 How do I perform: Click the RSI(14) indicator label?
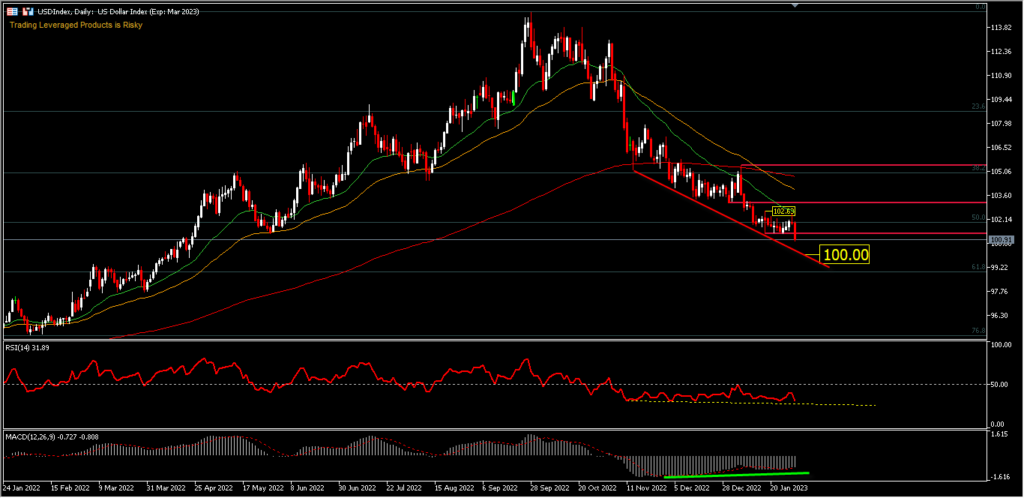coord(30,348)
